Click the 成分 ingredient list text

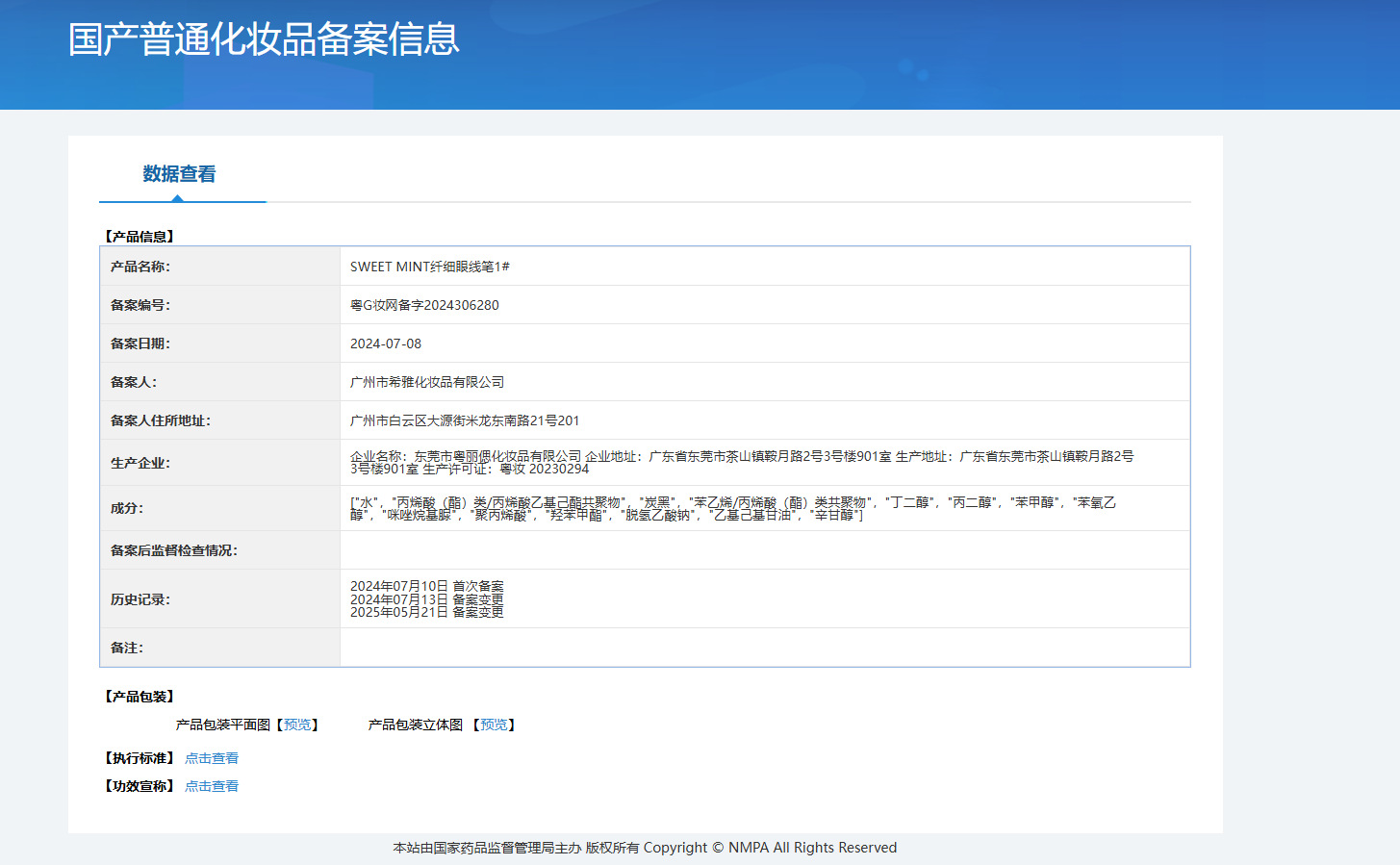pos(733,508)
